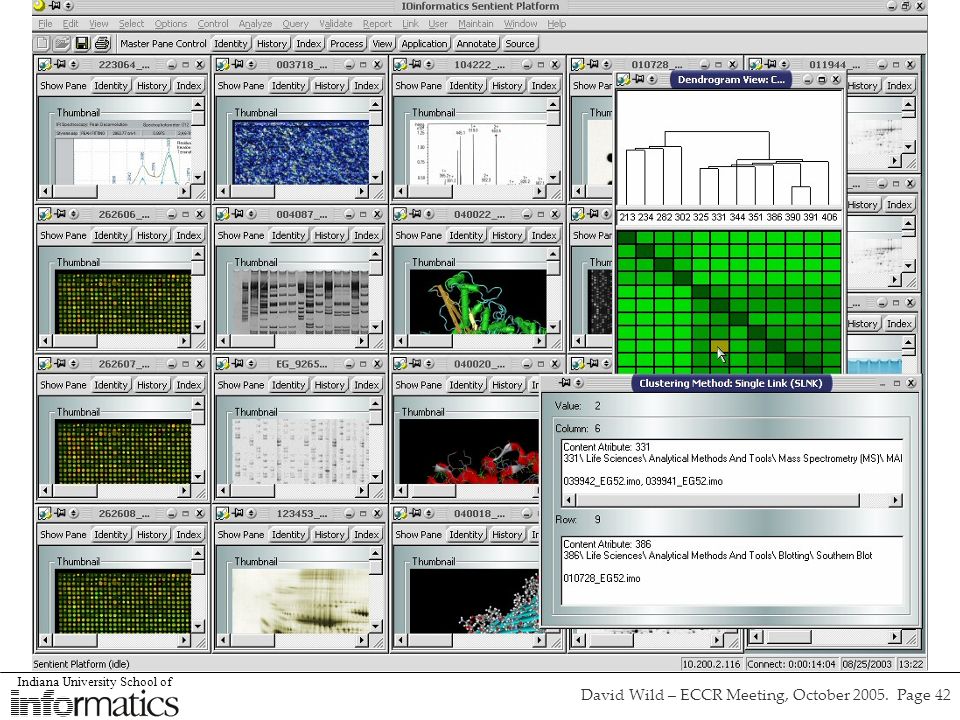Viewport: 960px width, 720px height.
Task: Click Show Pane on pane 123453
Action: point(241,534)
